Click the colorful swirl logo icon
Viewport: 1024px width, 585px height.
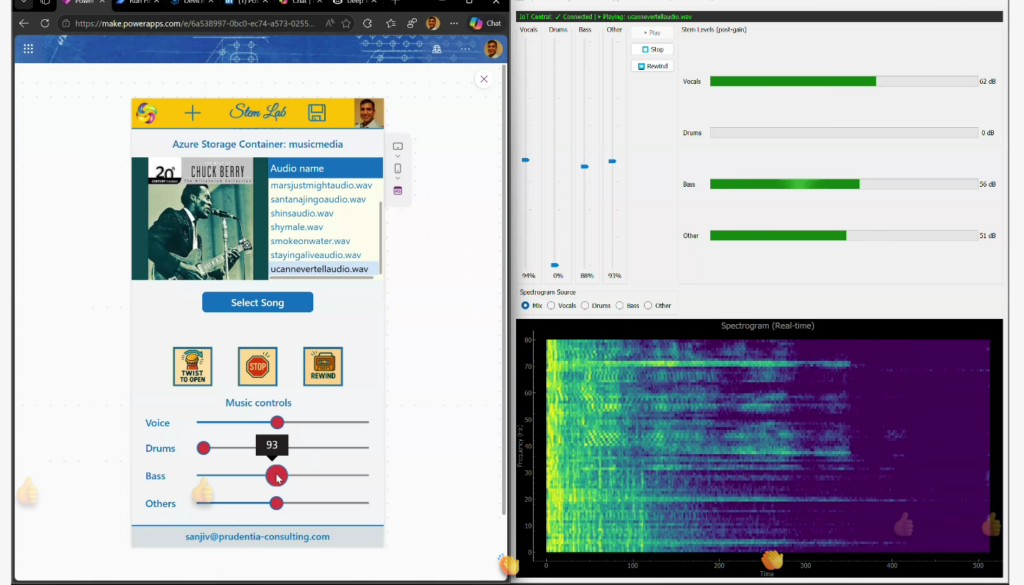tap(146, 113)
